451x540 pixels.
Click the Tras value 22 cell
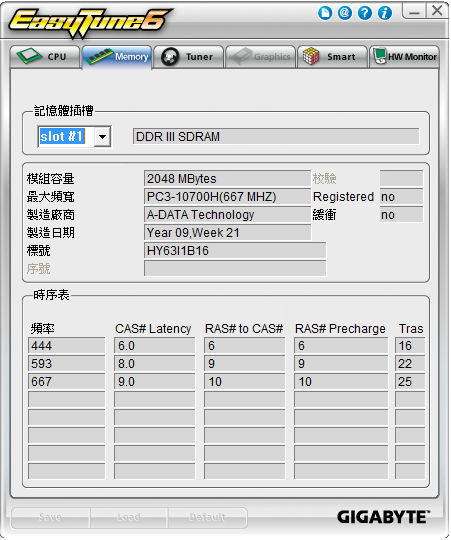click(x=410, y=364)
